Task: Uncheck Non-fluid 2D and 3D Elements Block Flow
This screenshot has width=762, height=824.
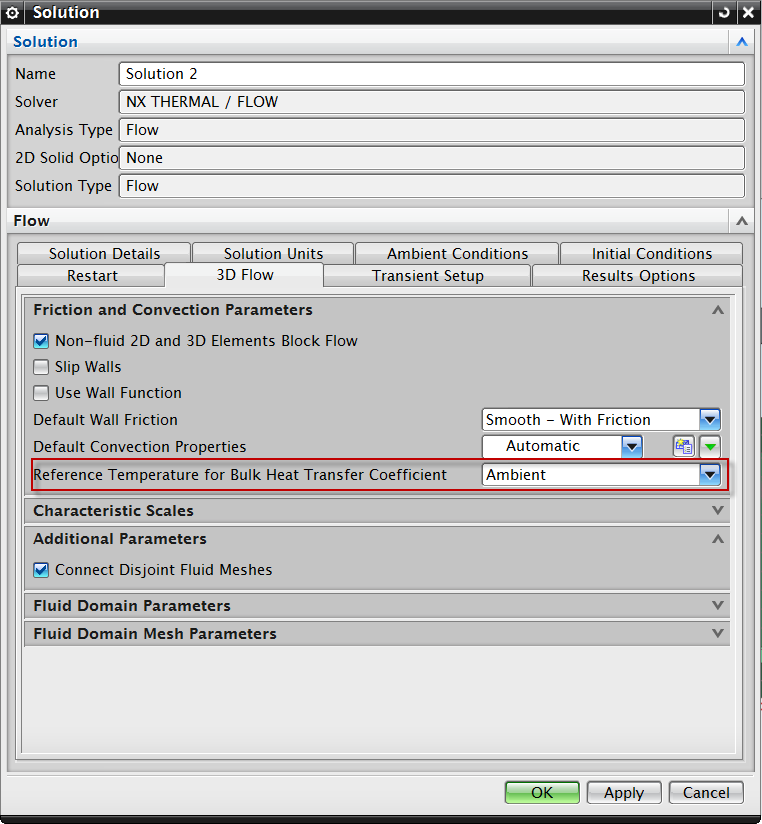Action: click(x=41, y=341)
